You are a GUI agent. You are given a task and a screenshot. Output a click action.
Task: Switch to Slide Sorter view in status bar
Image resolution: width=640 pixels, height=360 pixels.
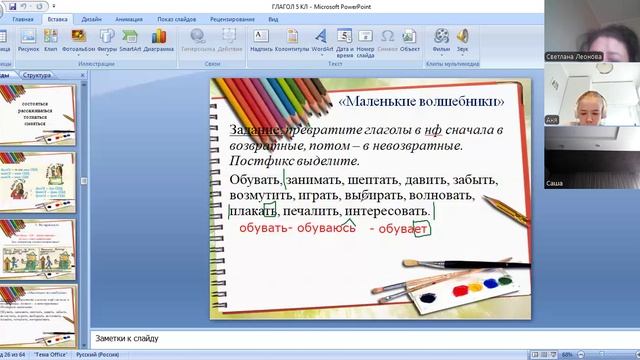tap(544, 355)
